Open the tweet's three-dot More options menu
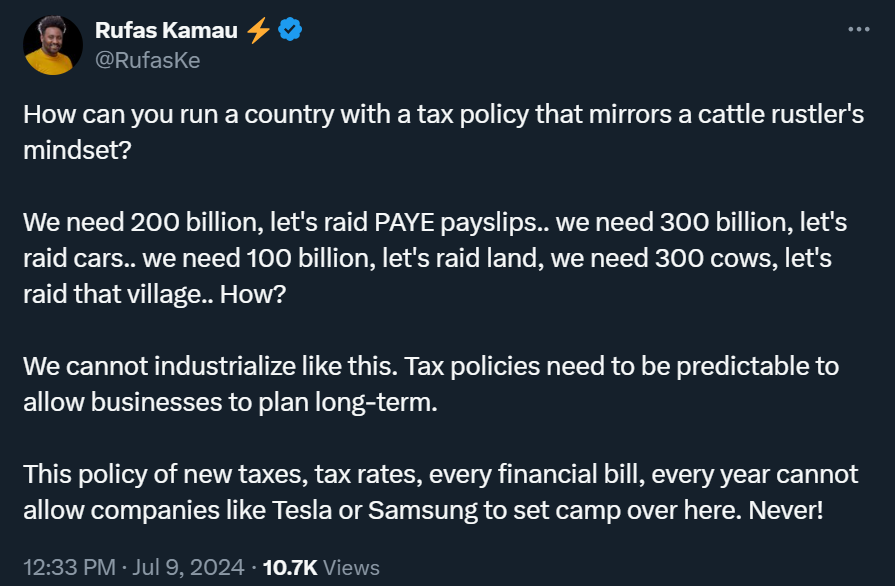This screenshot has height=586, width=895. (858, 30)
